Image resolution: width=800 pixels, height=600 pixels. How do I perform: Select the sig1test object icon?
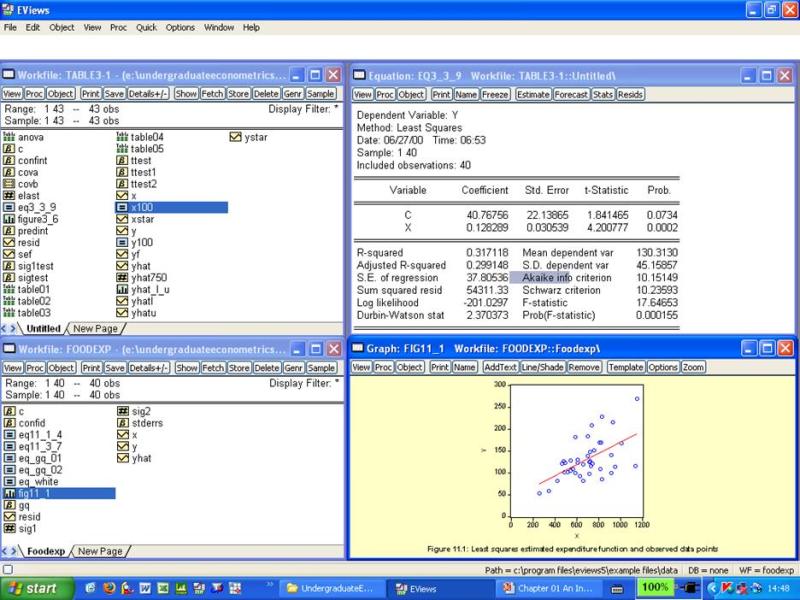point(9,266)
